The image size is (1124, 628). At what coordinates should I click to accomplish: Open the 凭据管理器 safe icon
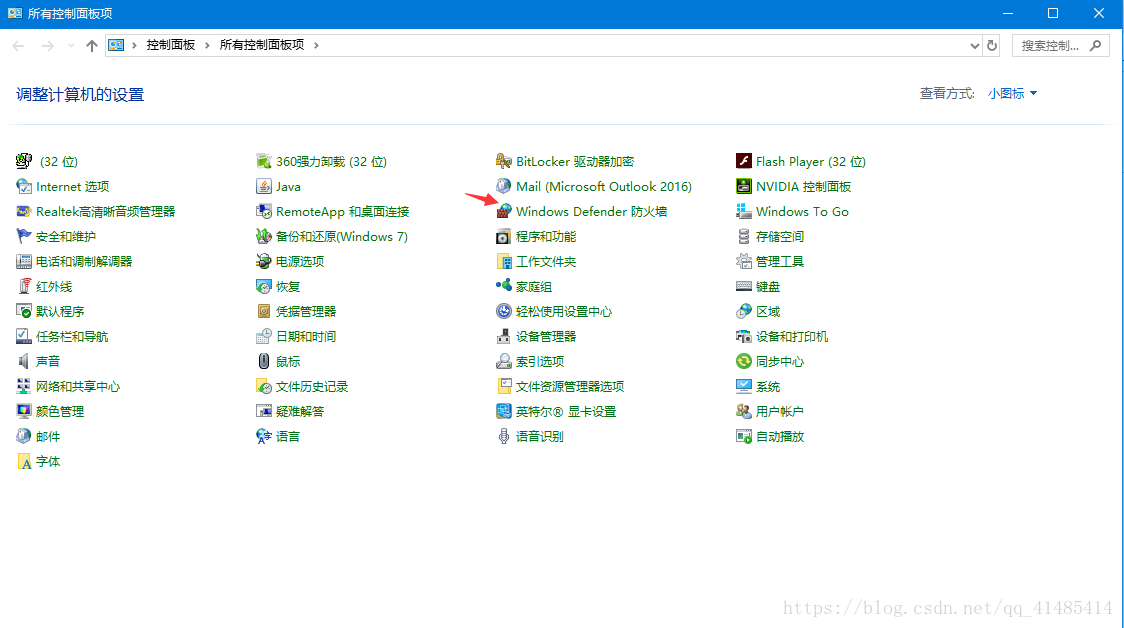point(264,312)
